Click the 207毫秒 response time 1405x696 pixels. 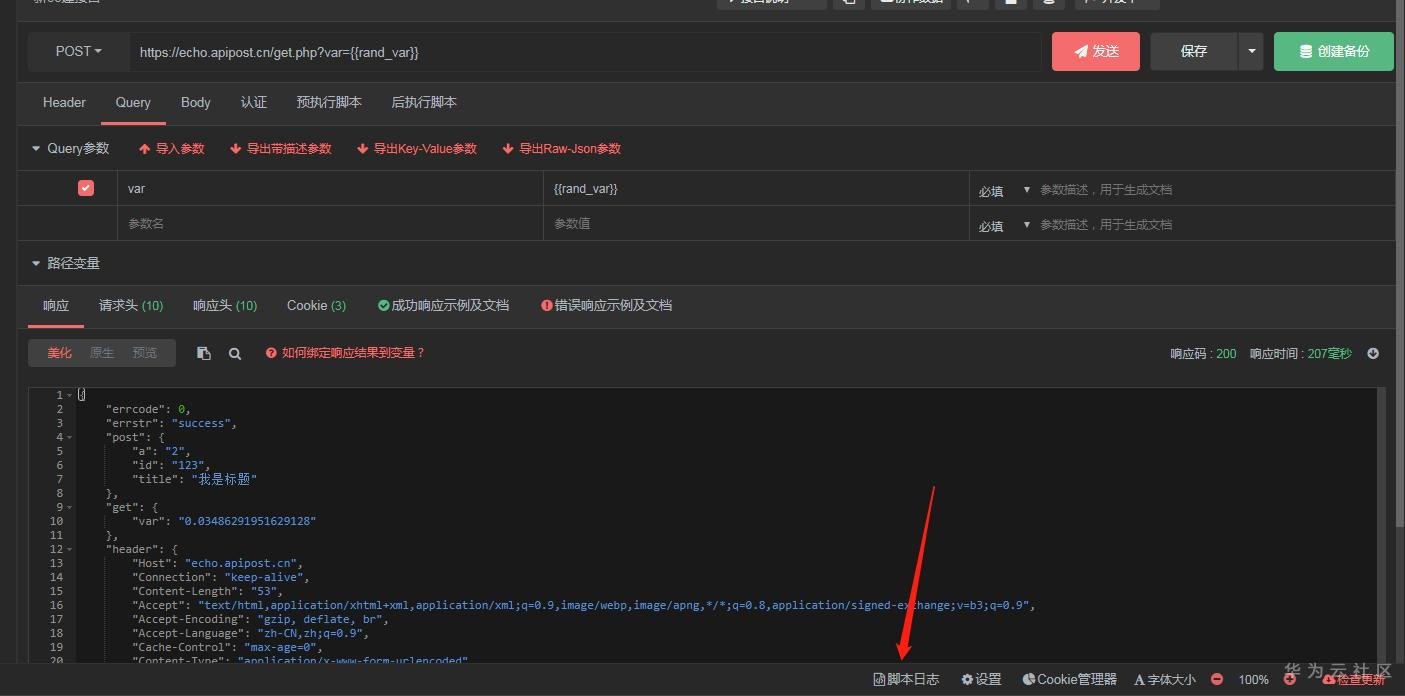point(1329,353)
